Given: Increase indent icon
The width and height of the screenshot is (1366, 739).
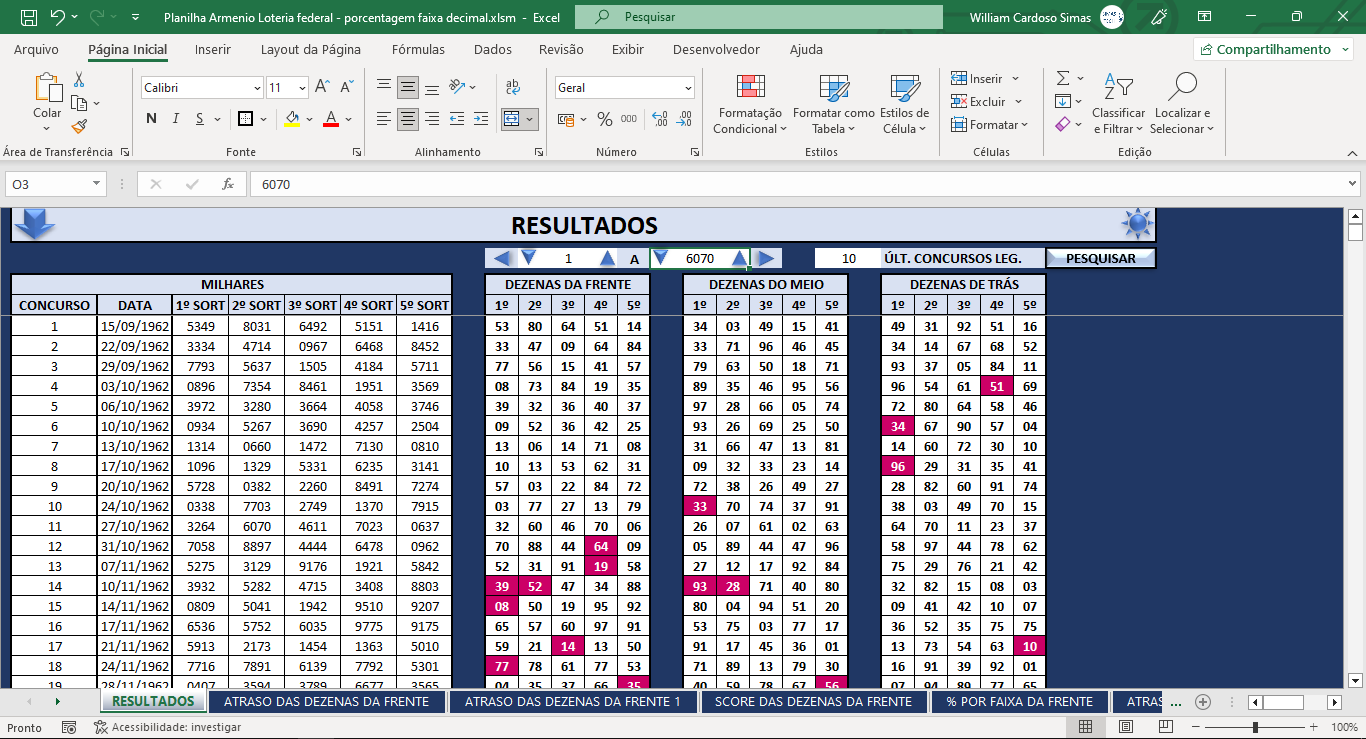Looking at the screenshot, I should coord(480,119).
